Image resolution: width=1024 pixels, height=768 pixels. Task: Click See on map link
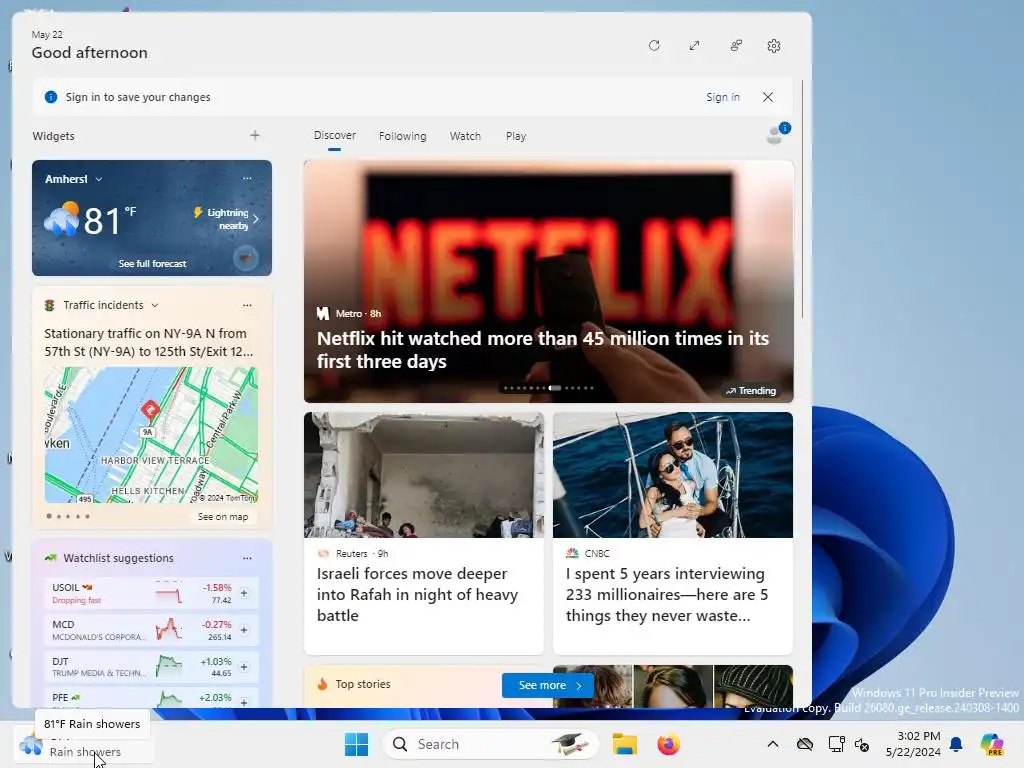pyautogui.click(x=223, y=517)
